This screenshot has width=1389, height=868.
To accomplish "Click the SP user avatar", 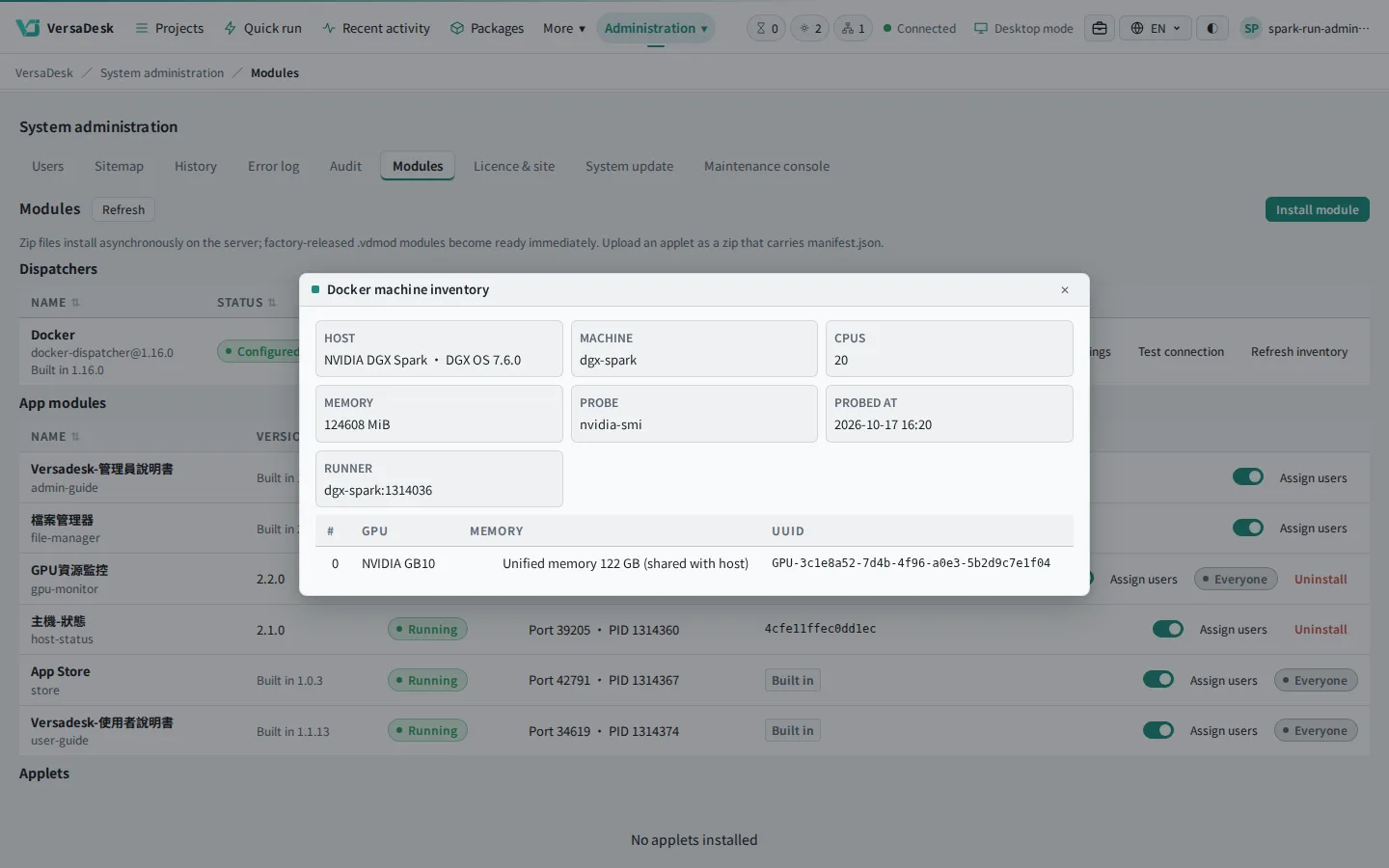I will 1251,28.
